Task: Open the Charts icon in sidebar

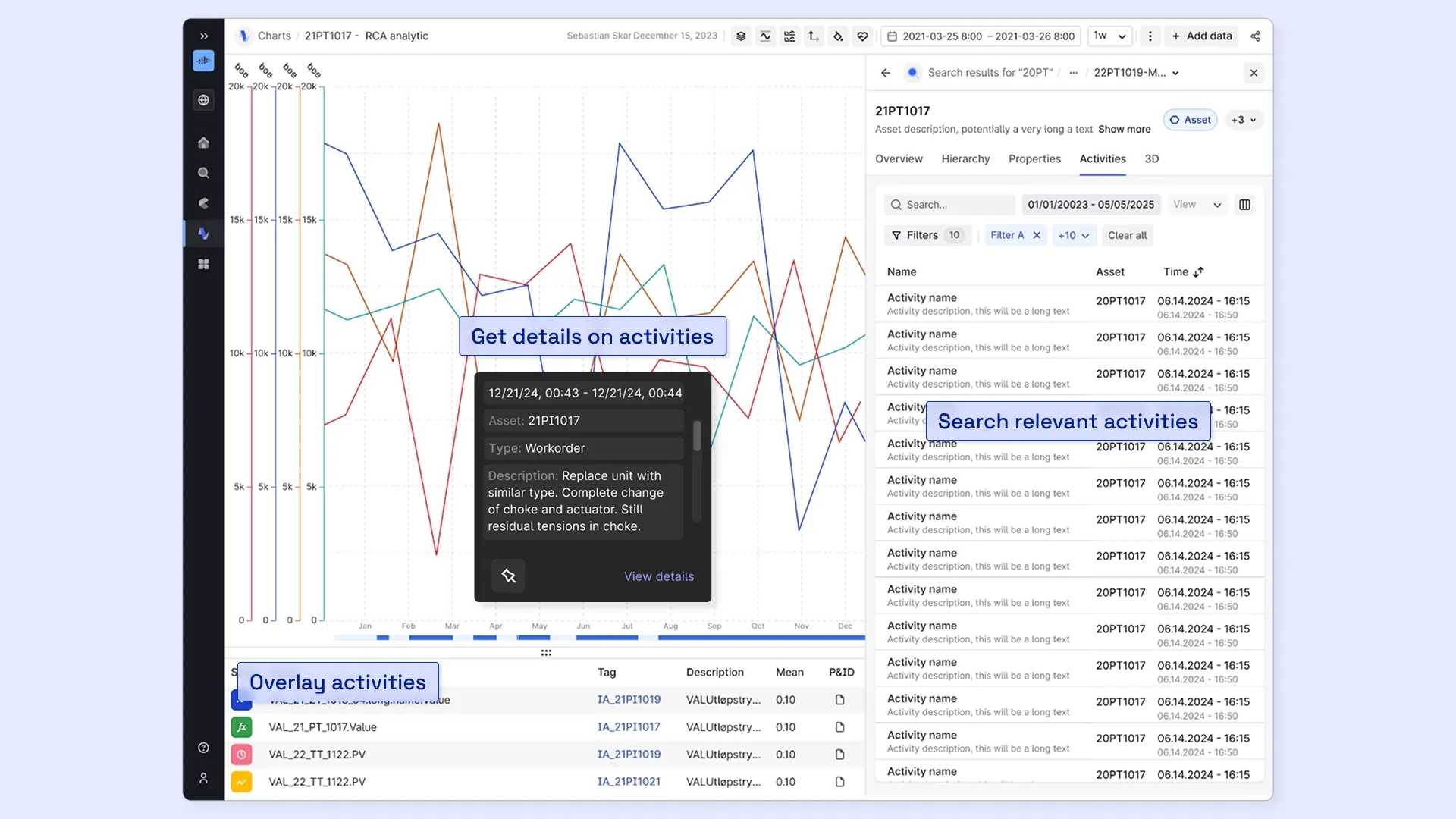Action: (x=203, y=234)
